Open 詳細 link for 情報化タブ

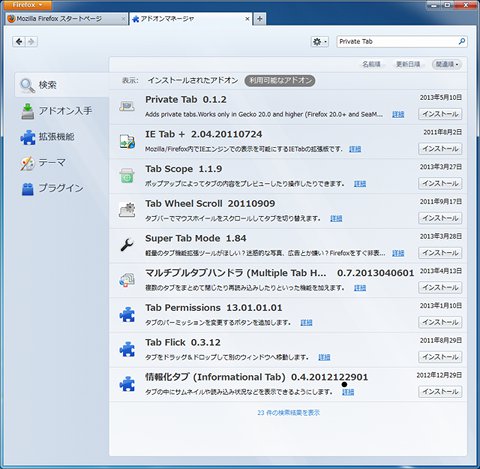(x=348, y=392)
